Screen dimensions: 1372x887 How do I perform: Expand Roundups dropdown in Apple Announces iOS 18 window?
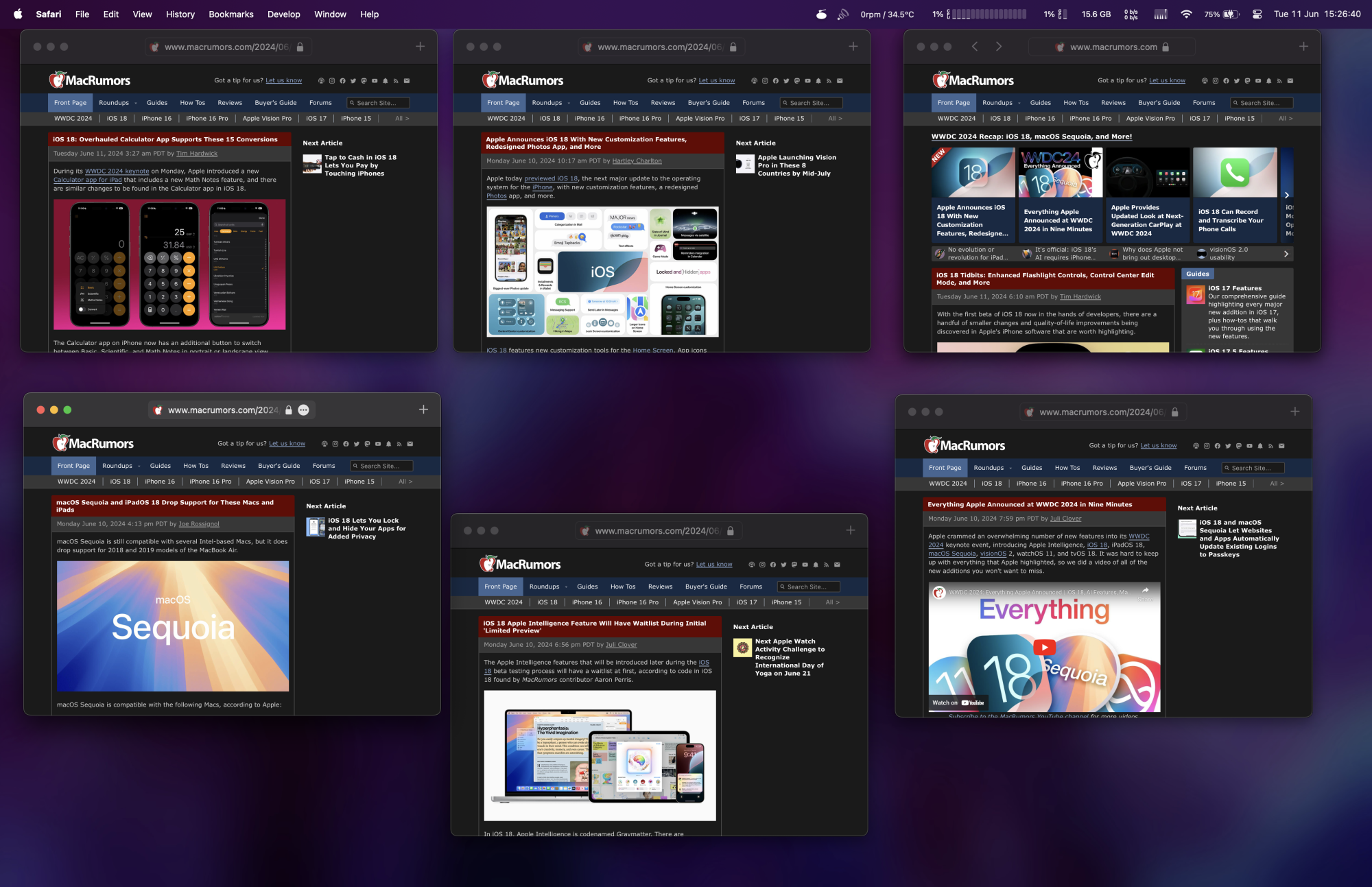549,103
